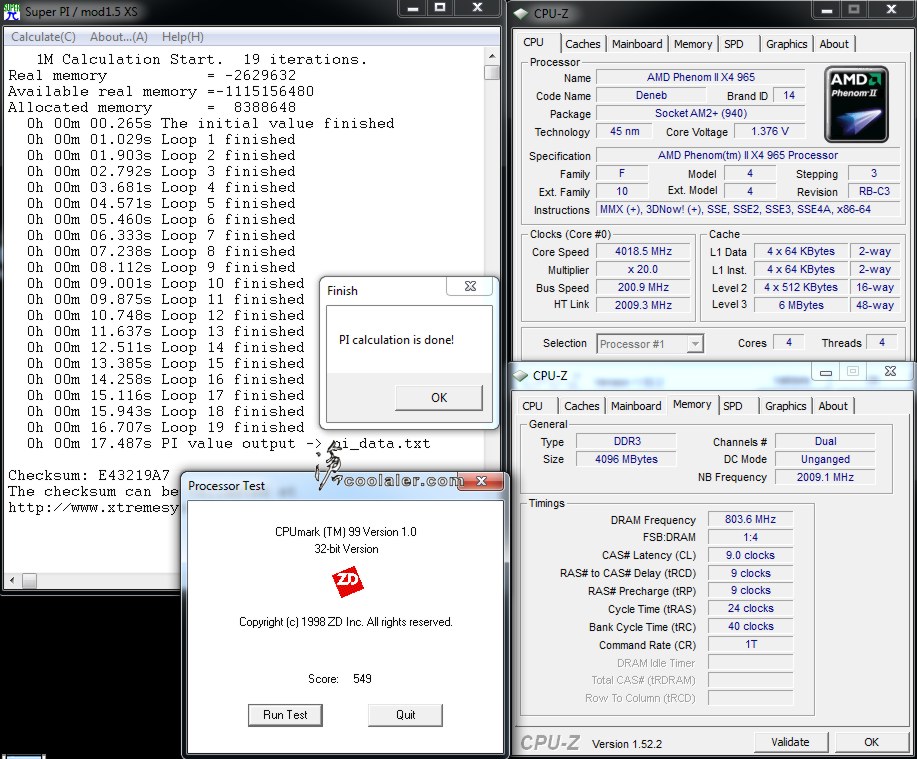The image size is (917, 759).
Task: Click Quit in the Processor Test dialog
Action: (405, 715)
